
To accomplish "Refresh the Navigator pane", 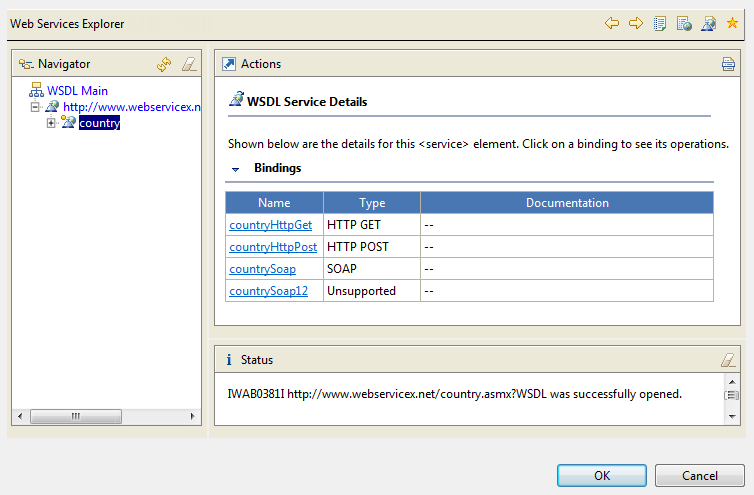I will tap(165, 64).
